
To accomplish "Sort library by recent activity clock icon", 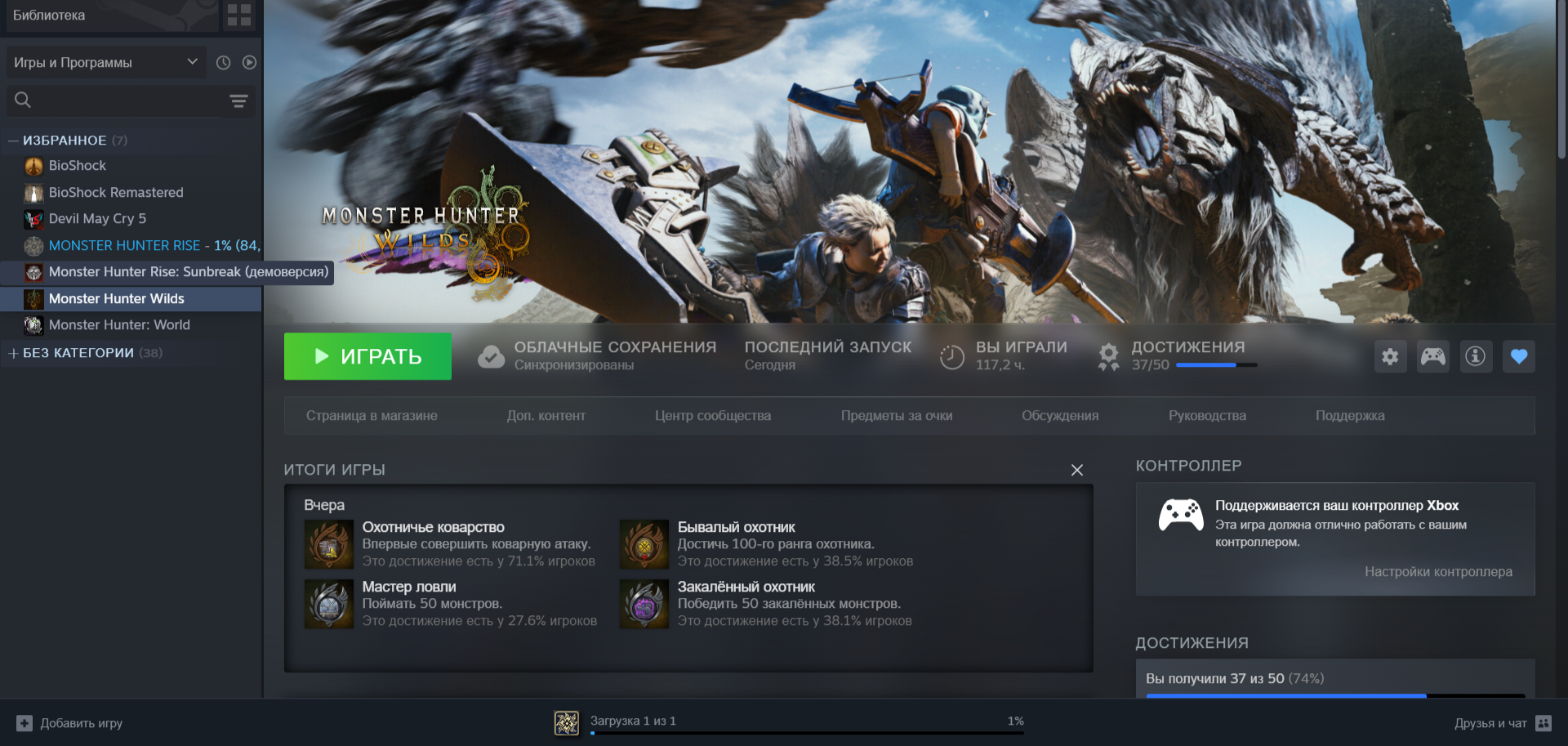I will click(223, 62).
